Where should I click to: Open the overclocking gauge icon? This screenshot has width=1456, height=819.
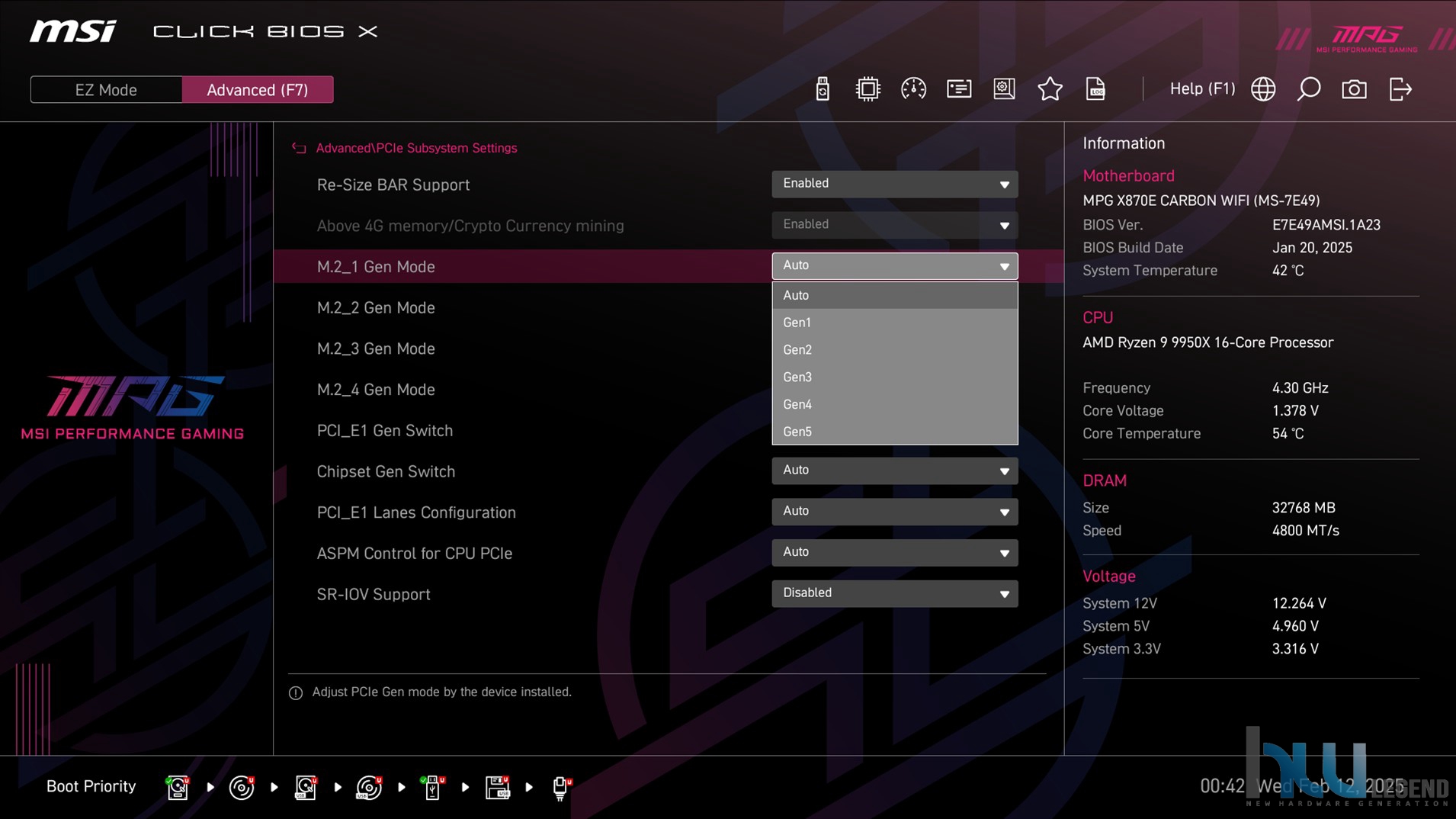pyautogui.click(x=913, y=89)
